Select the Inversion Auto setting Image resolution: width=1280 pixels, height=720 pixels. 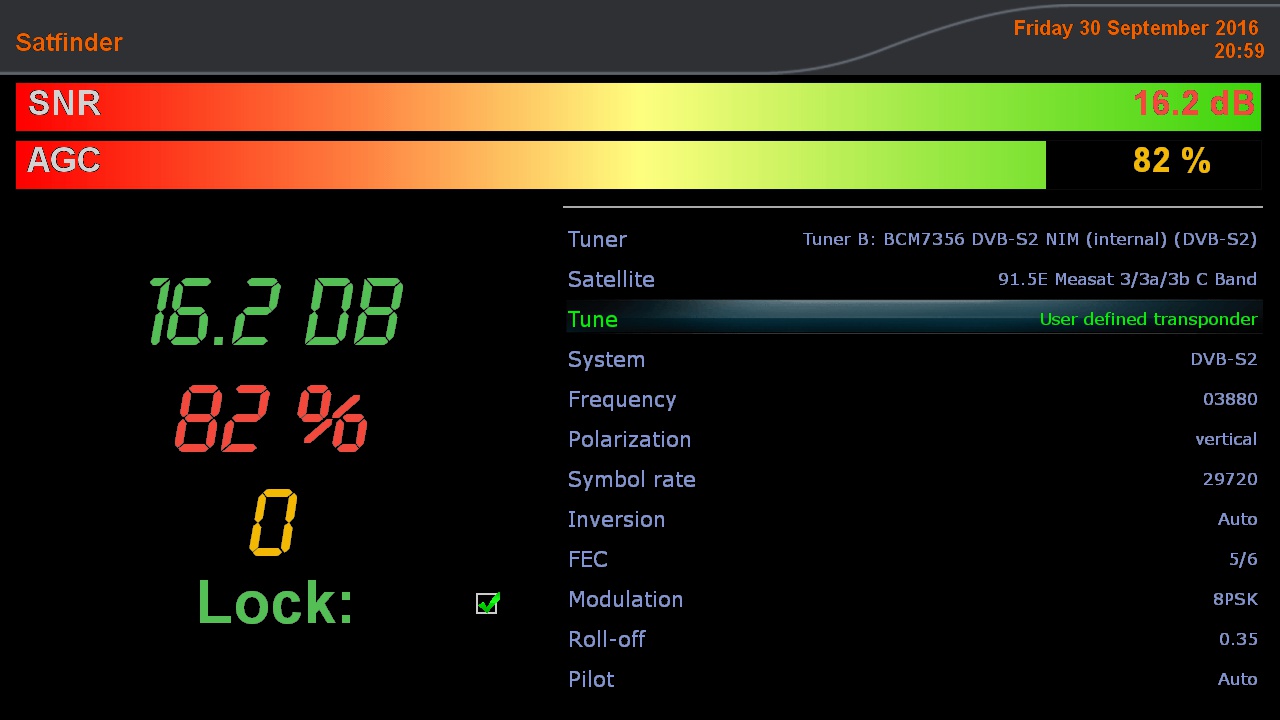(x=1236, y=519)
